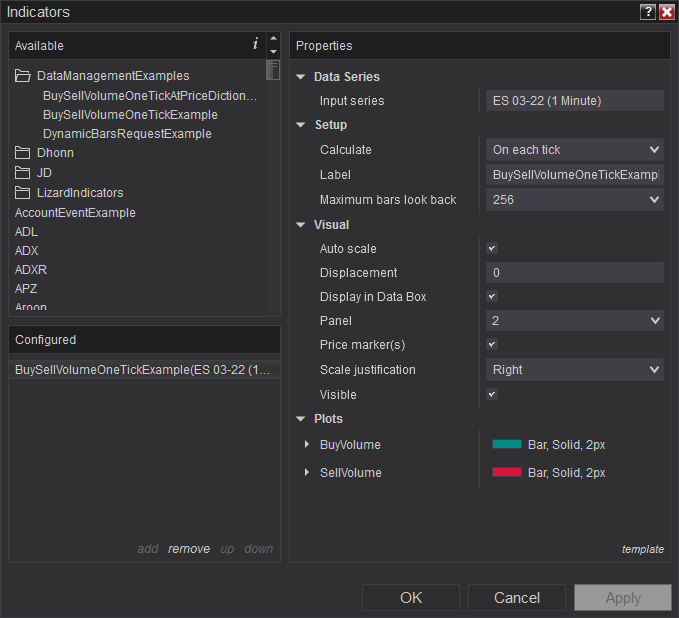679x618 pixels.
Task: Click the JD folder icon
Action: (23, 173)
